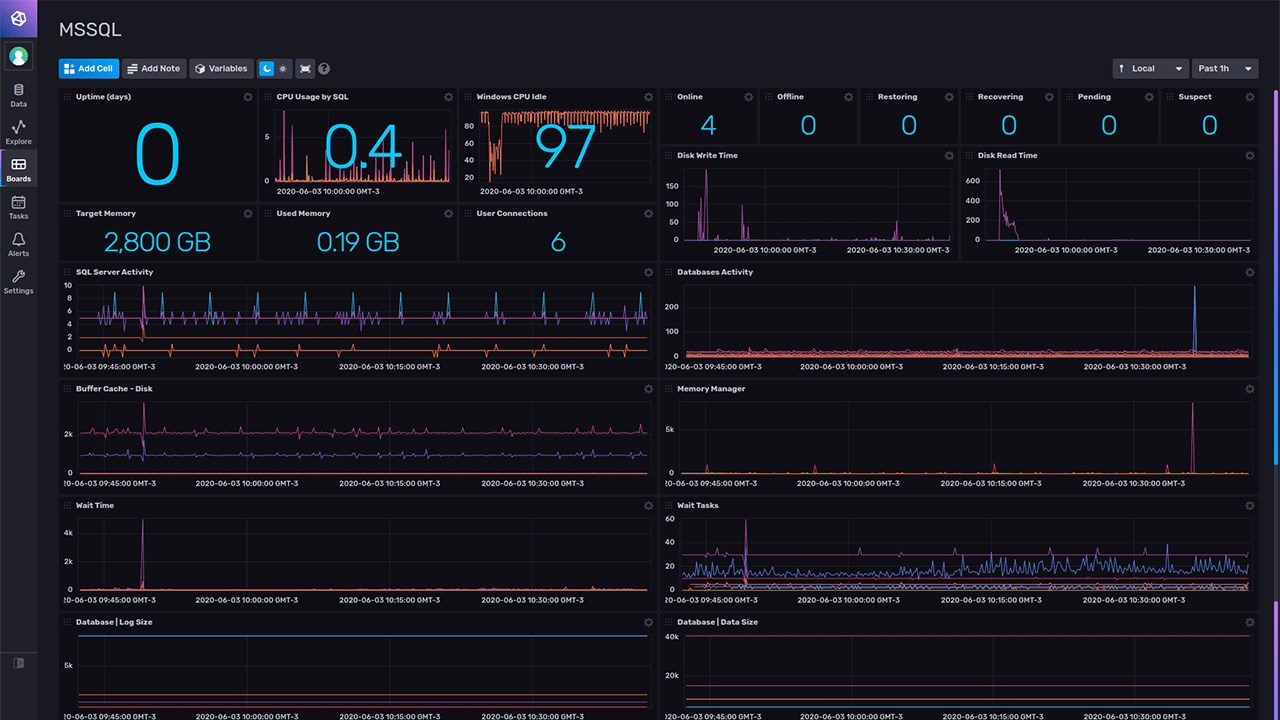1280x720 pixels.
Task: Click the "0.4" CPU Usage value
Action: 363,147
